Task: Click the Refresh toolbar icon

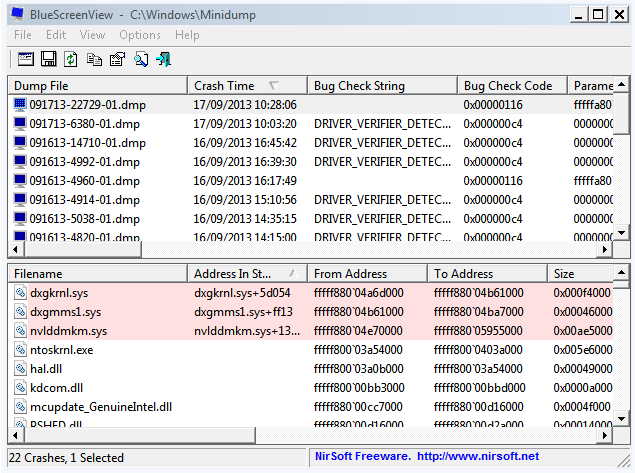Action: coord(70,59)
